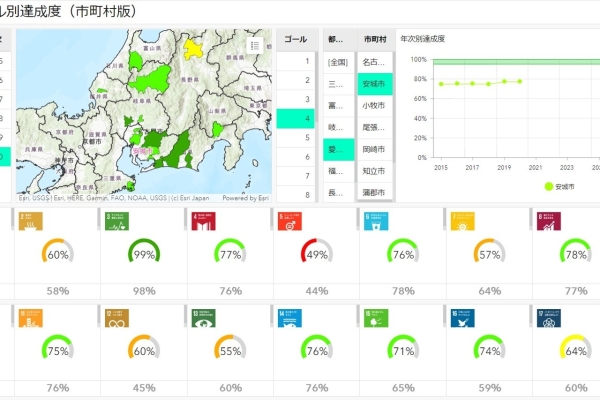Click the 99% gauge indicator

[x=144, y=256]
